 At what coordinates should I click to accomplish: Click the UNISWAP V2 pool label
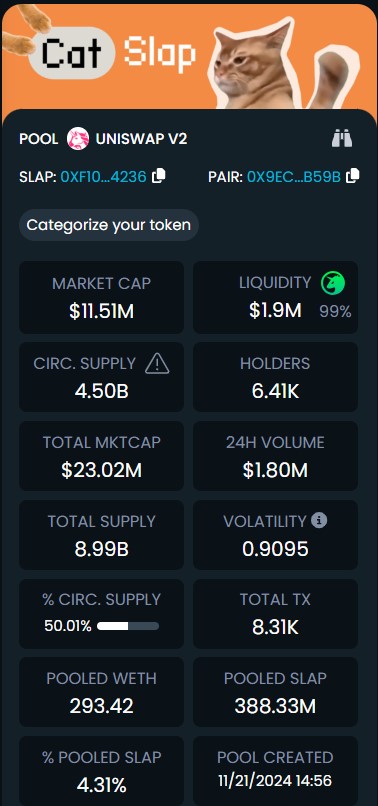click(x=141, y=139)
